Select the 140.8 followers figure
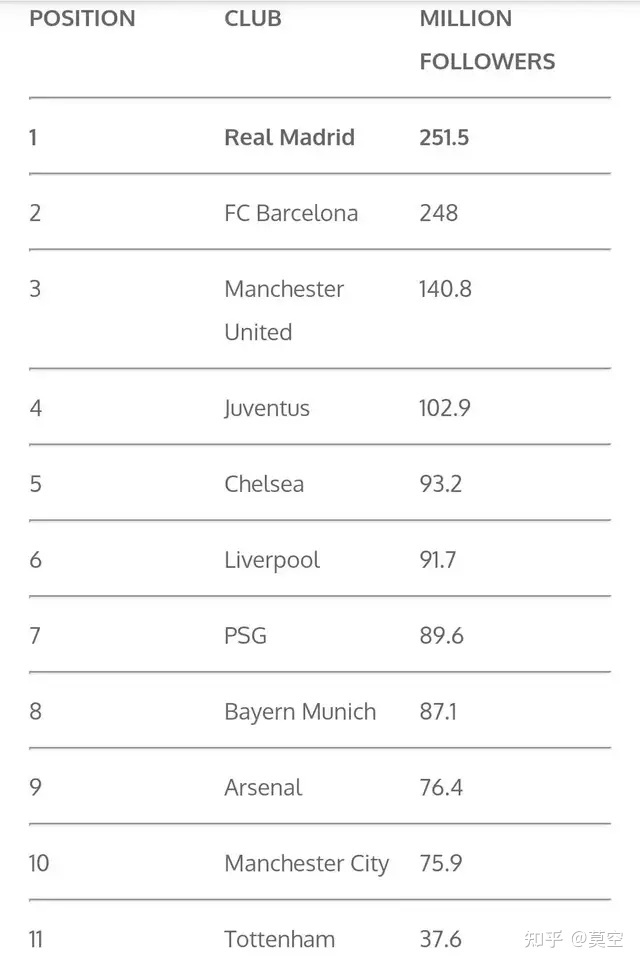The width and height of the screenshot is (640, 965). coord(446,289)
